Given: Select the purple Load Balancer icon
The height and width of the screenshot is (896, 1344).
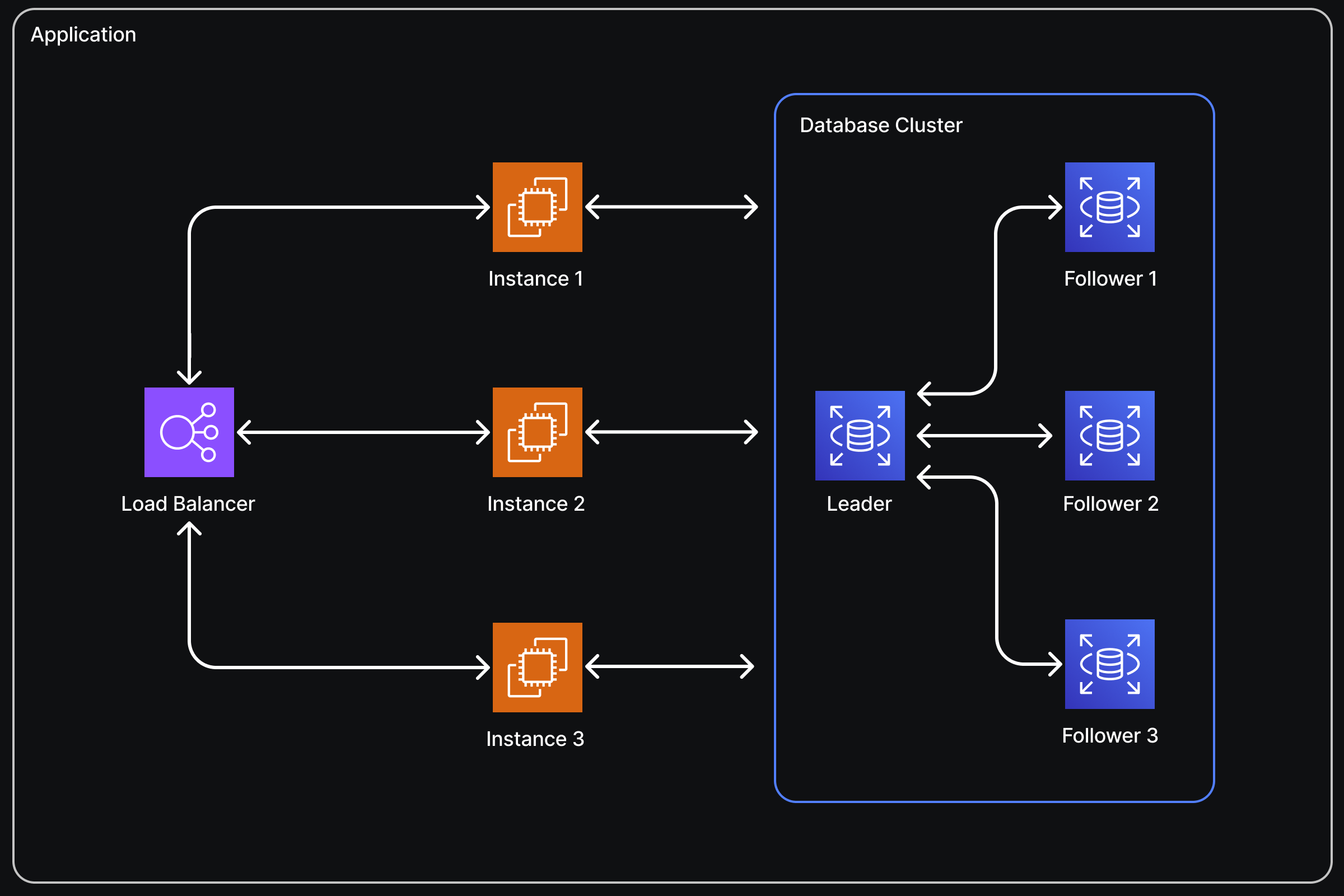Looking at the screenshot, I should (189, 432).
